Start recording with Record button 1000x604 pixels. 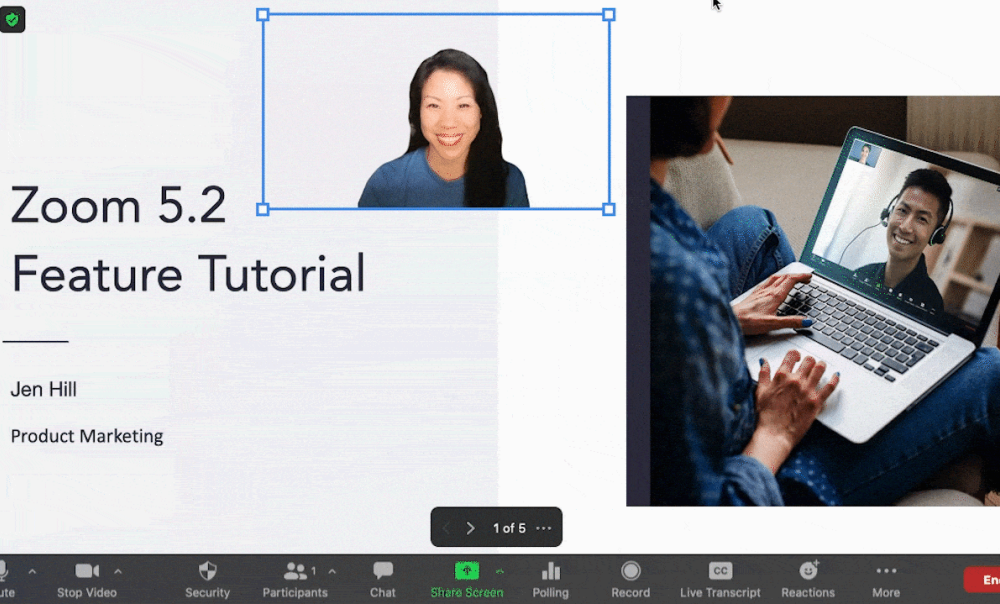pos(630,578)
